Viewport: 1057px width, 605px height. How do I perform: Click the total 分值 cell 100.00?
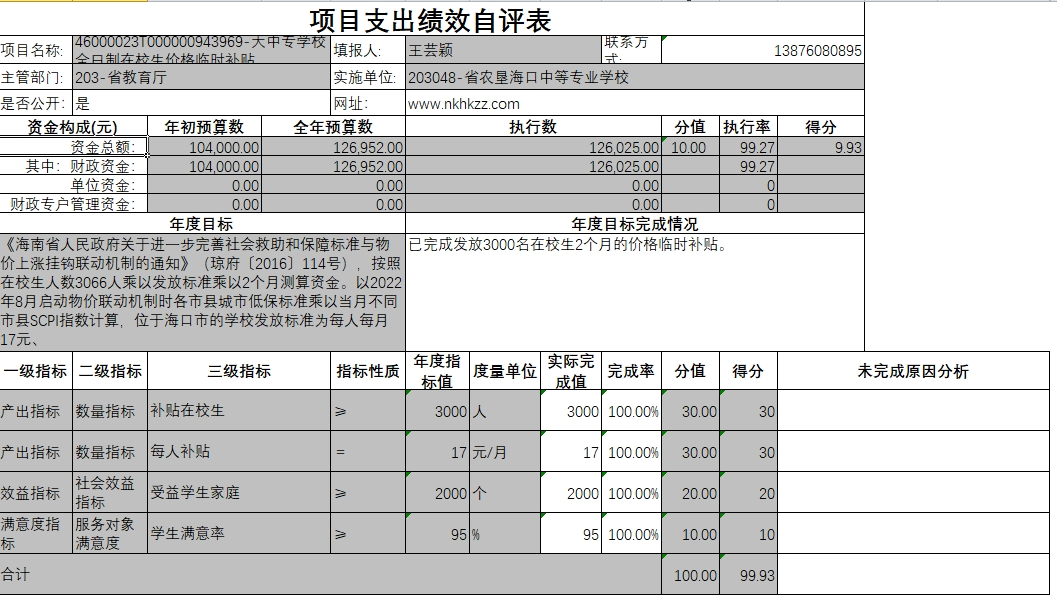tap(691, 575)
